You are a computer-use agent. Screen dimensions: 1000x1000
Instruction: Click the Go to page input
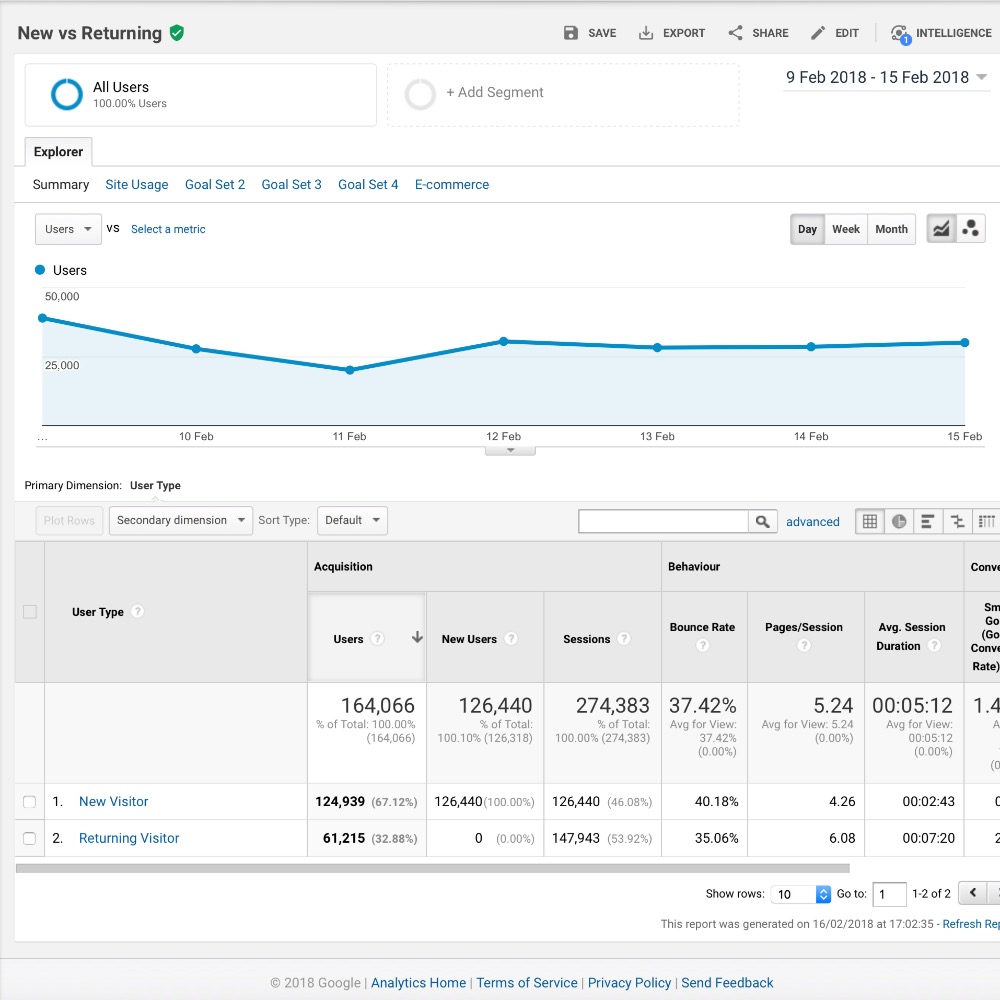click(889, 894)
